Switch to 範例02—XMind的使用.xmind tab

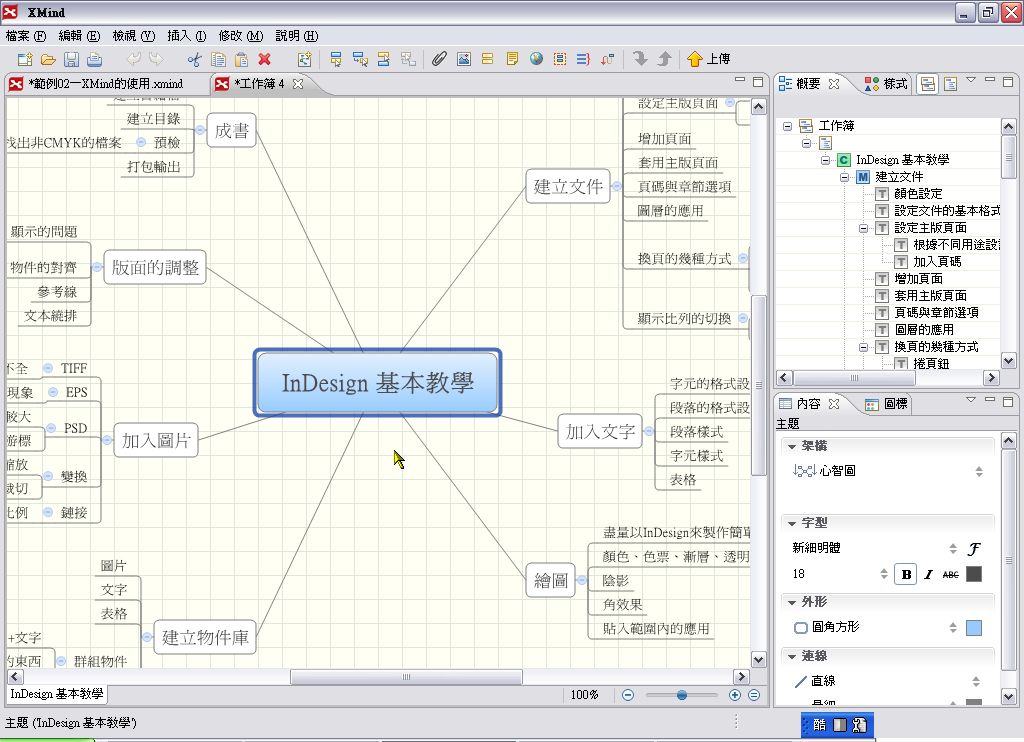click(105, 84)
